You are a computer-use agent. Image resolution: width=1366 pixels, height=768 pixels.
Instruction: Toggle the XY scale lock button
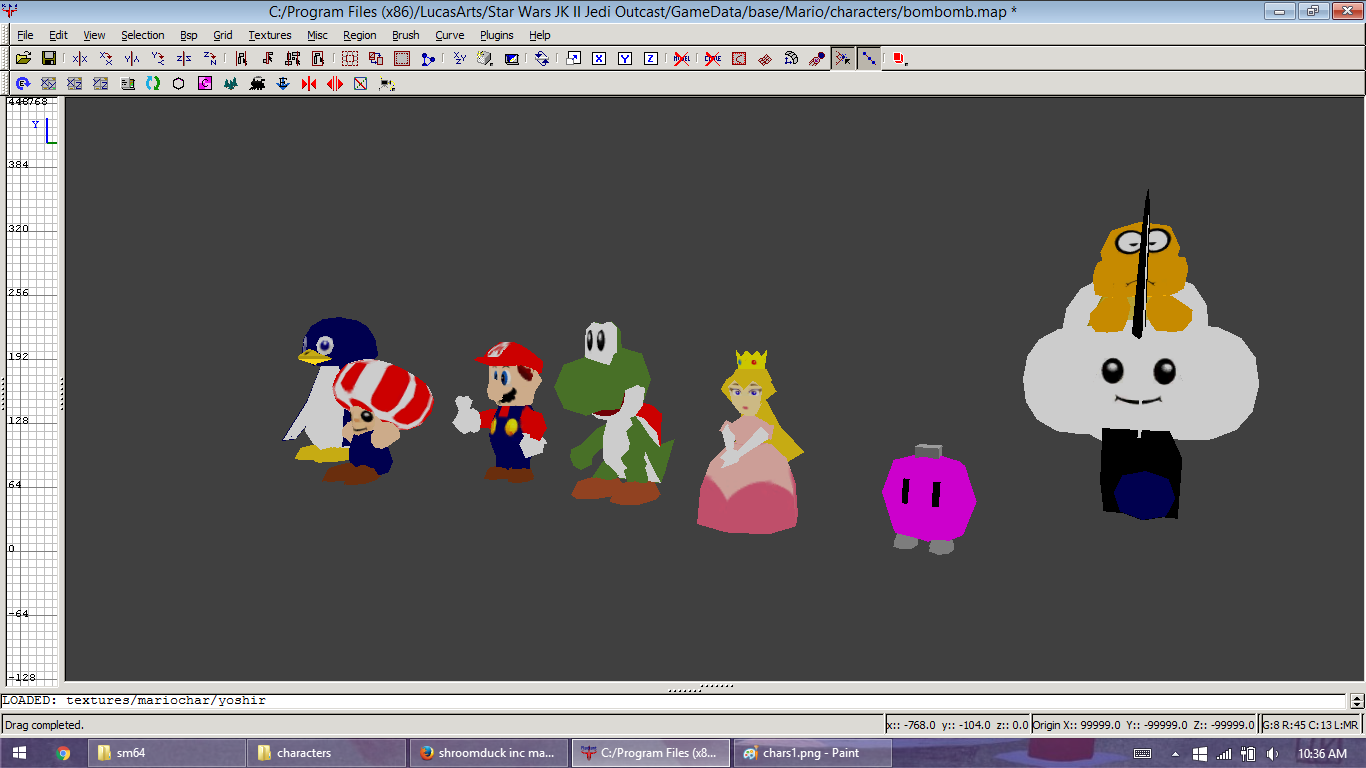pyautogui.click(x=49, y=84)
